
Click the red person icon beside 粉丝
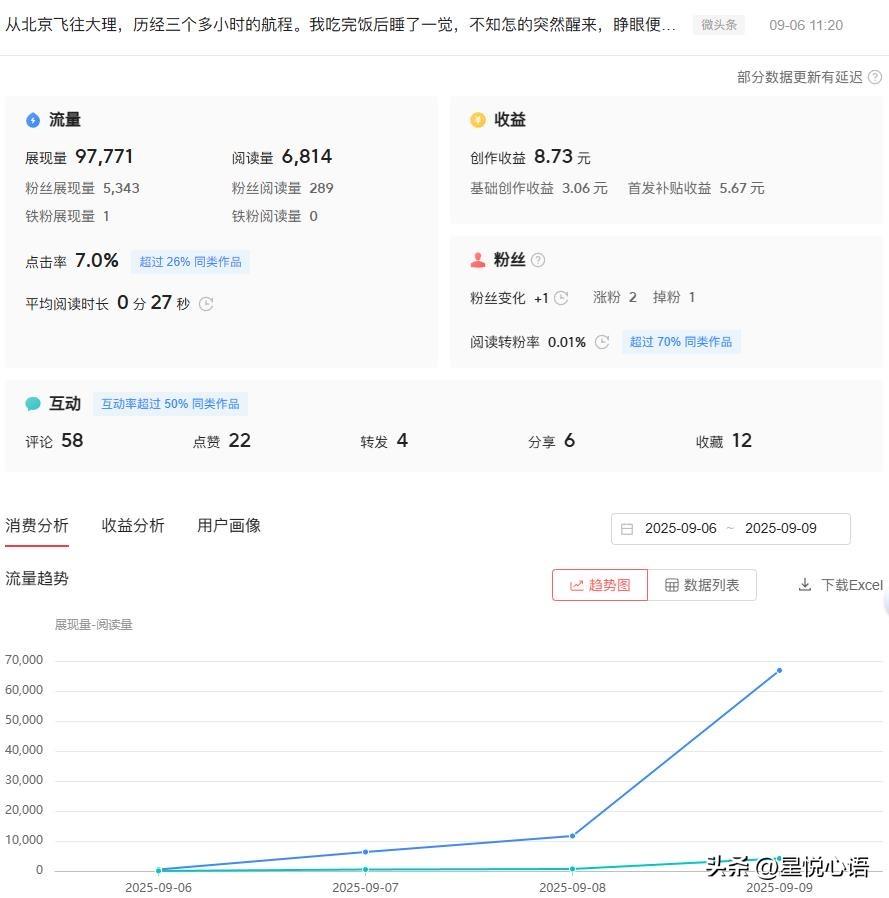(x=478, y=260)
